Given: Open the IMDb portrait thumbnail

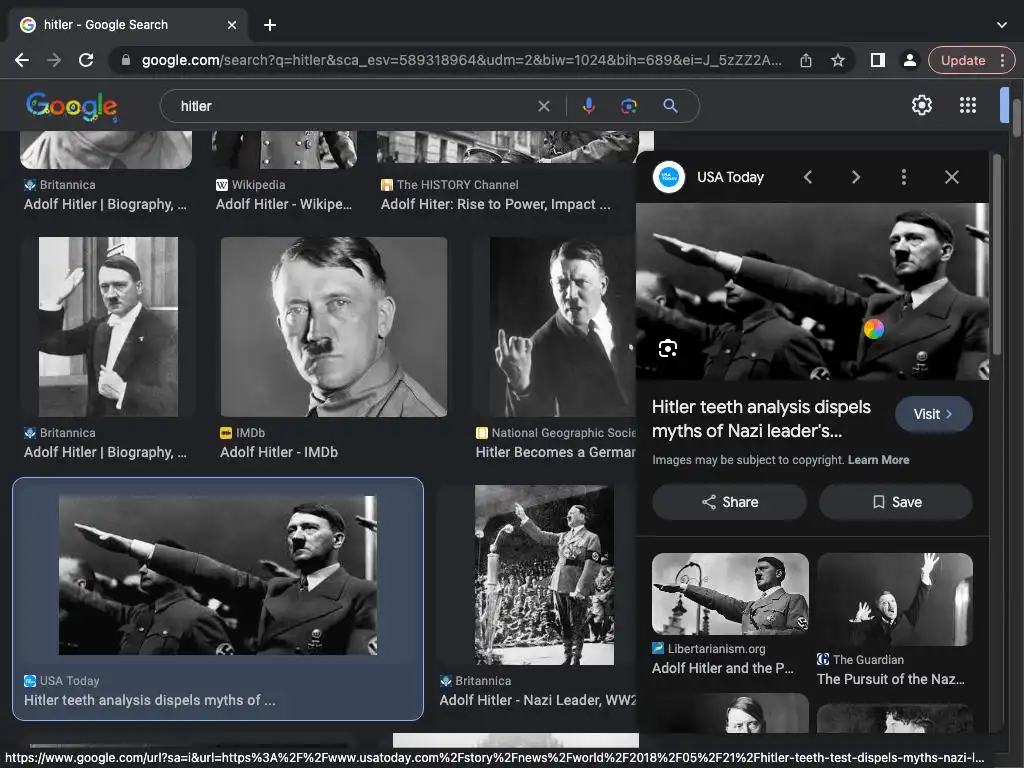Looking at the screenshot, I should (334, 327).
